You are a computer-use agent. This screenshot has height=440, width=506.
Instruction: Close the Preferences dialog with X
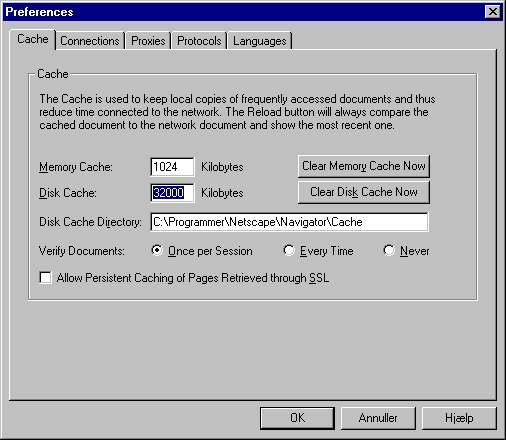coord(493,12)
